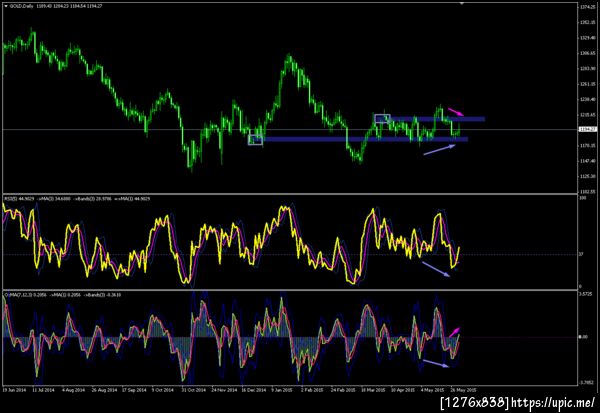Screen dimensions: 600x413
Task: Click the 26 May 2015 date label
Action: click(x=463, y=390)
